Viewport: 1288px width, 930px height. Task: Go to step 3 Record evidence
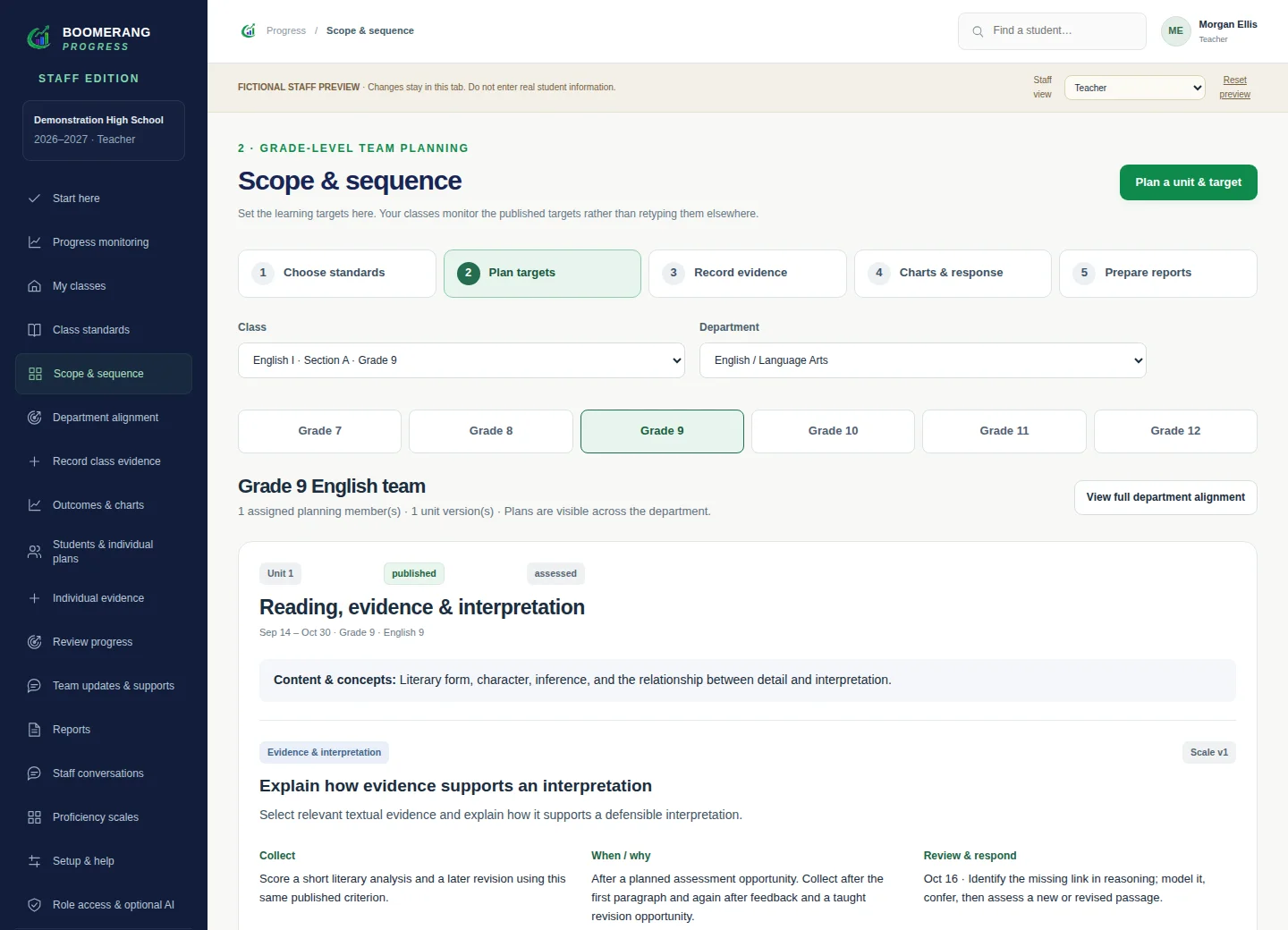[748, 274]
